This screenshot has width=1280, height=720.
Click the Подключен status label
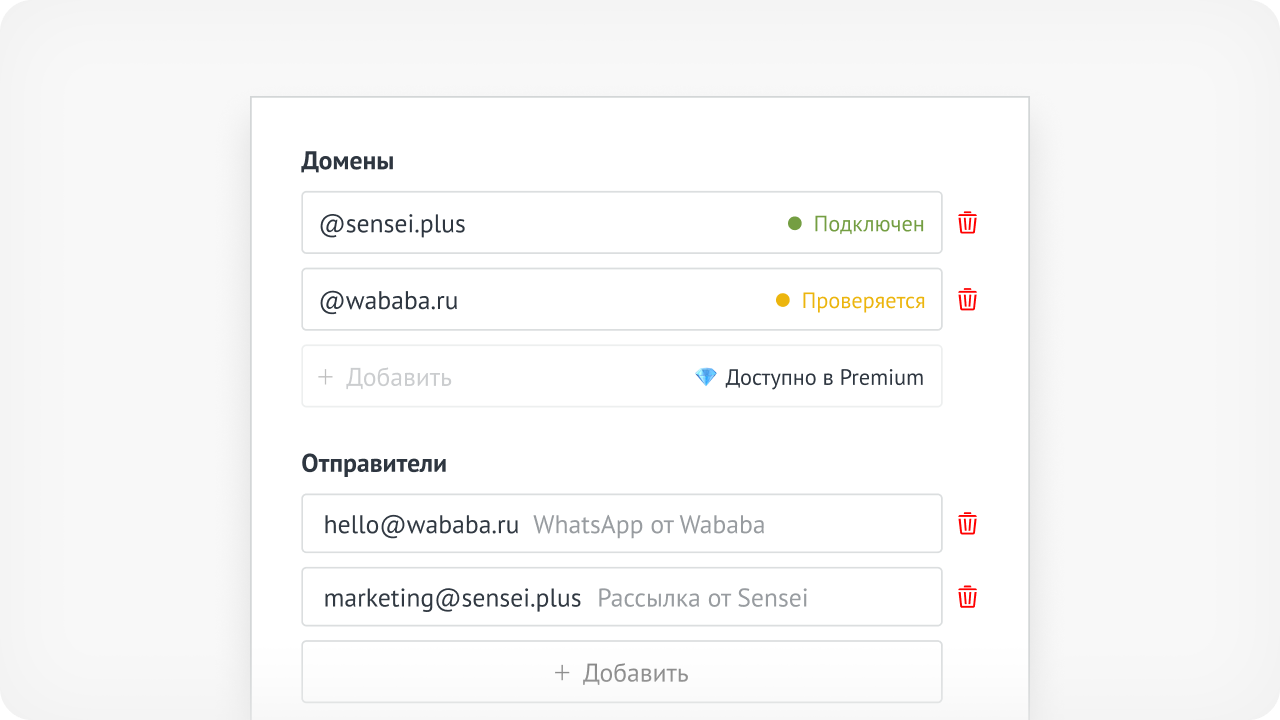click(x=869, y=224)
